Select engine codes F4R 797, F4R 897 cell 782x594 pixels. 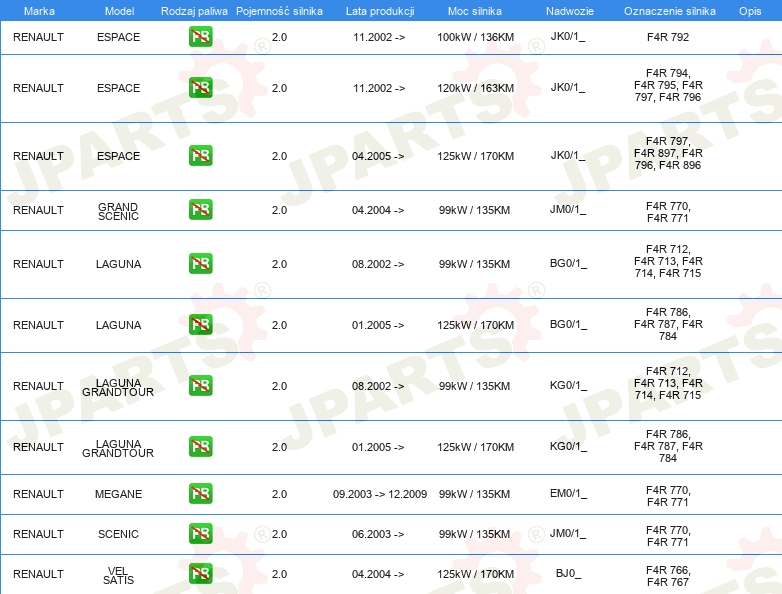[x=668, y=153]
